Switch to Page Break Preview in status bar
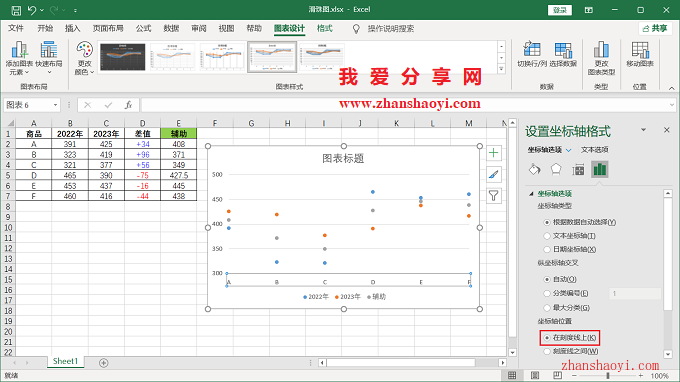680x382 pixels. coord(557,375)
